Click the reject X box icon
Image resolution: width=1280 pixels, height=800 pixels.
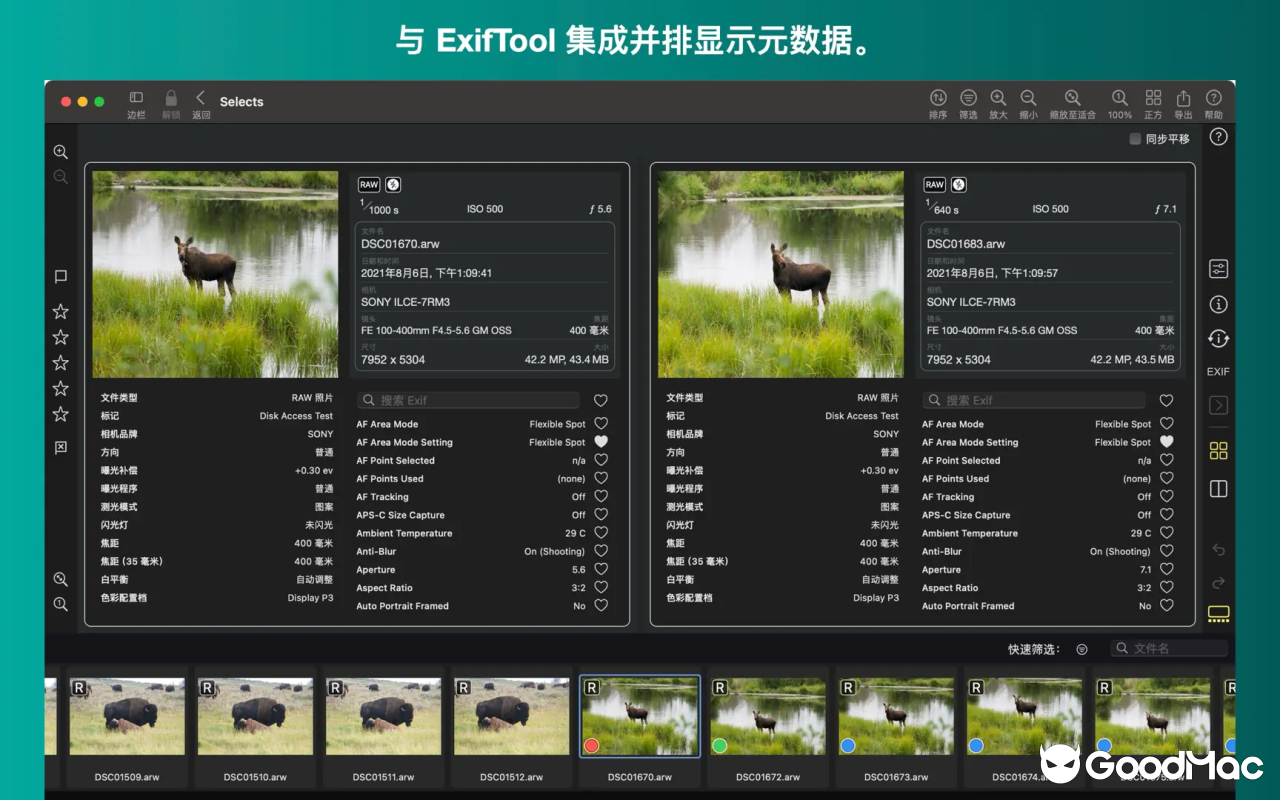61,448
